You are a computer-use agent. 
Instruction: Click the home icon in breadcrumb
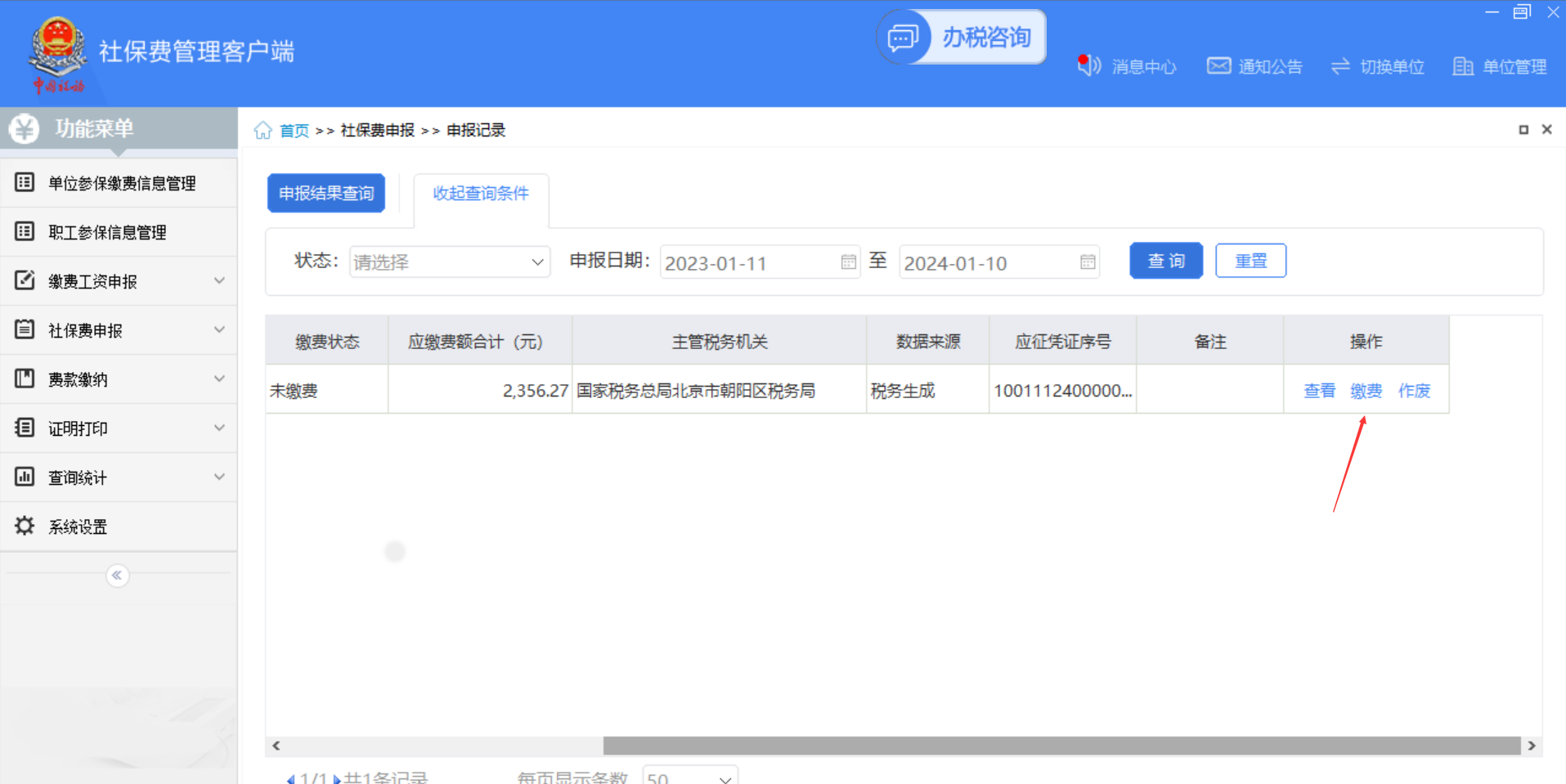[x=262, y=131]
